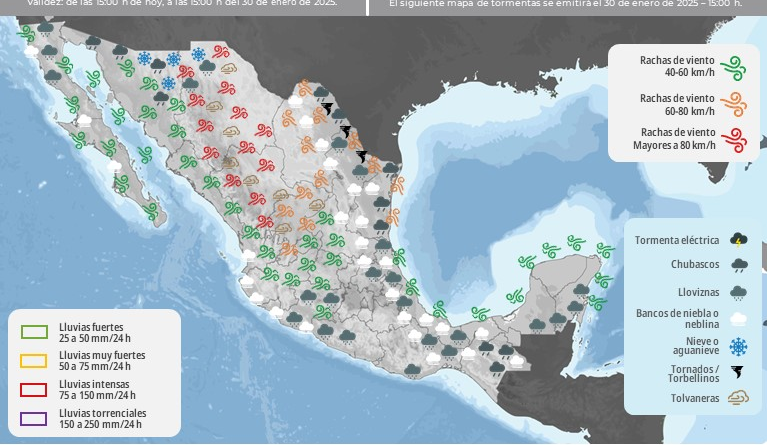The height and width of the screenshot is (445, 767).
Task: Click the 'Lluvias fuertes 25 a 50 mm/24 h' text
Action: click(95, 333)
